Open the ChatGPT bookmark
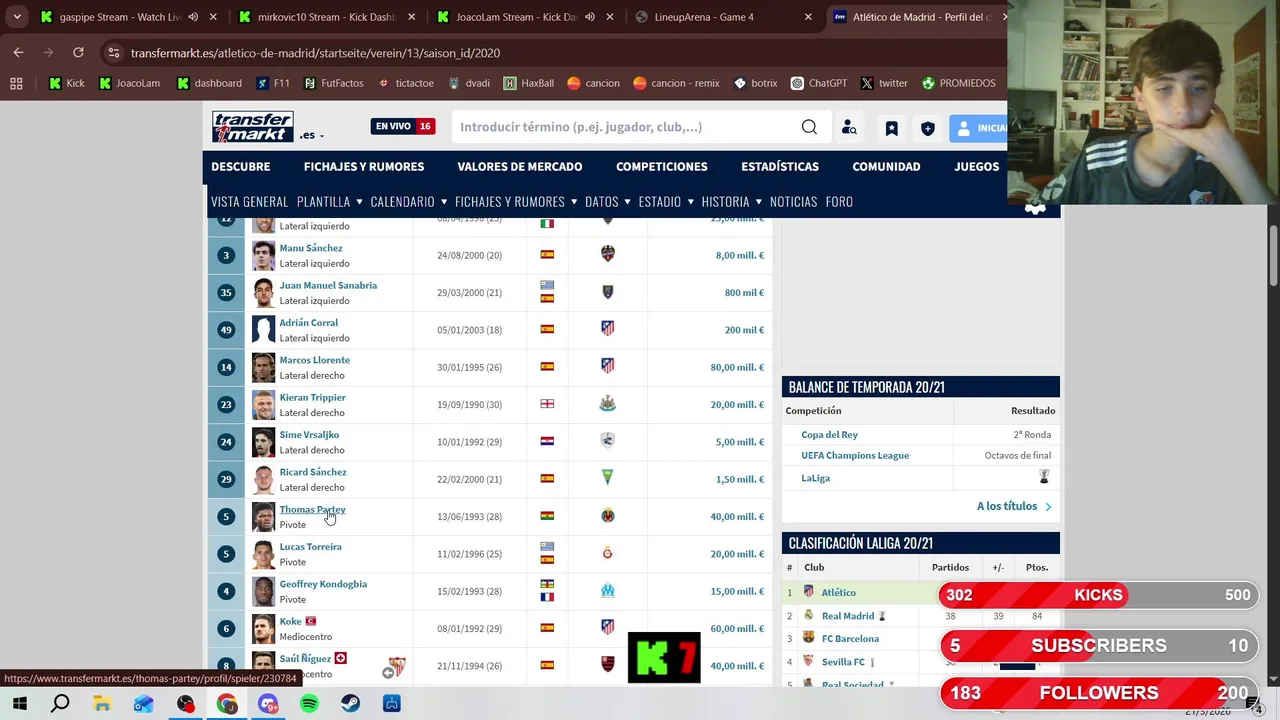 (819, 83)
